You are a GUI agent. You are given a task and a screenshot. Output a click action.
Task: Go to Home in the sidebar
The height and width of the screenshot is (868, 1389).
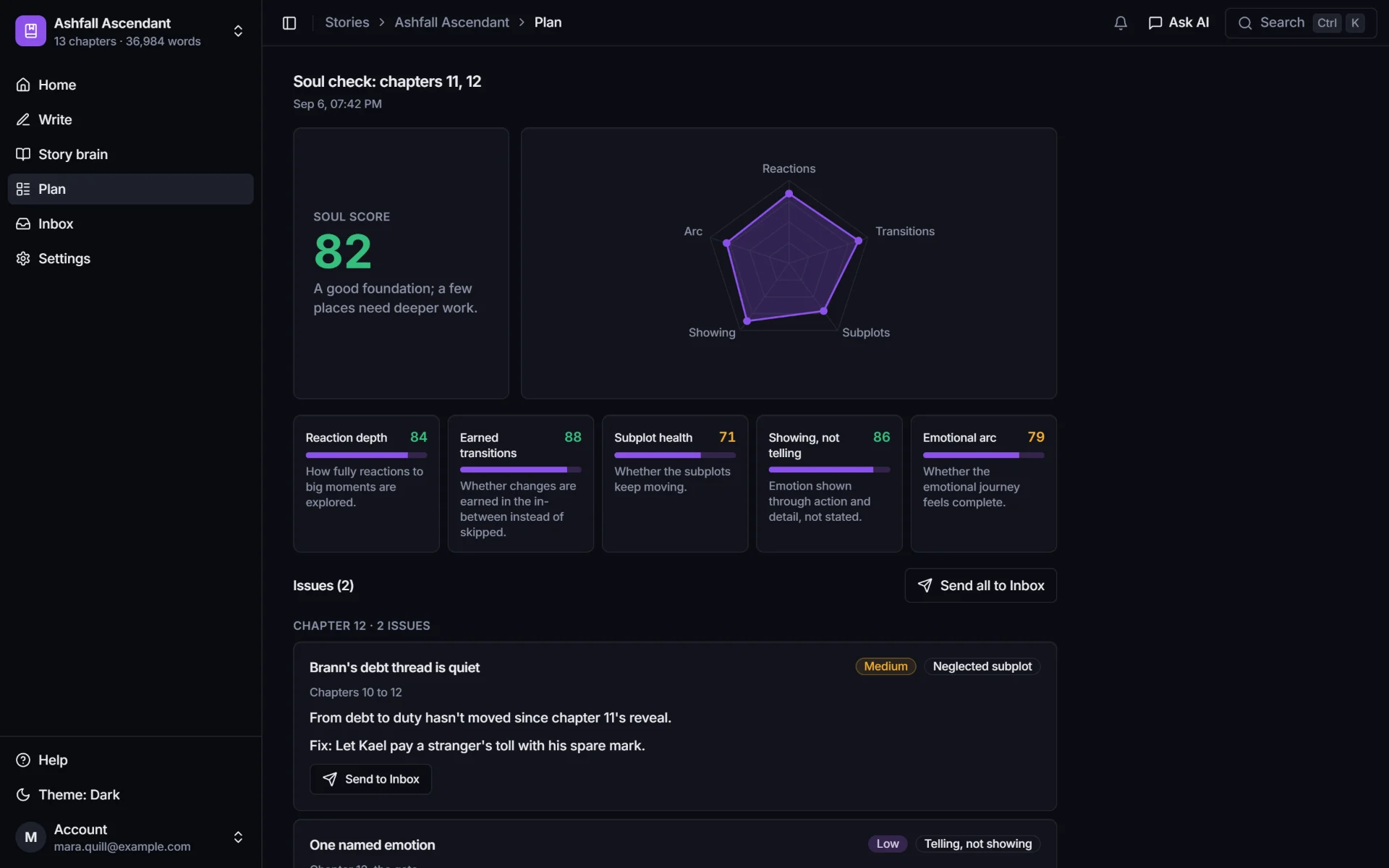point(130,85)
